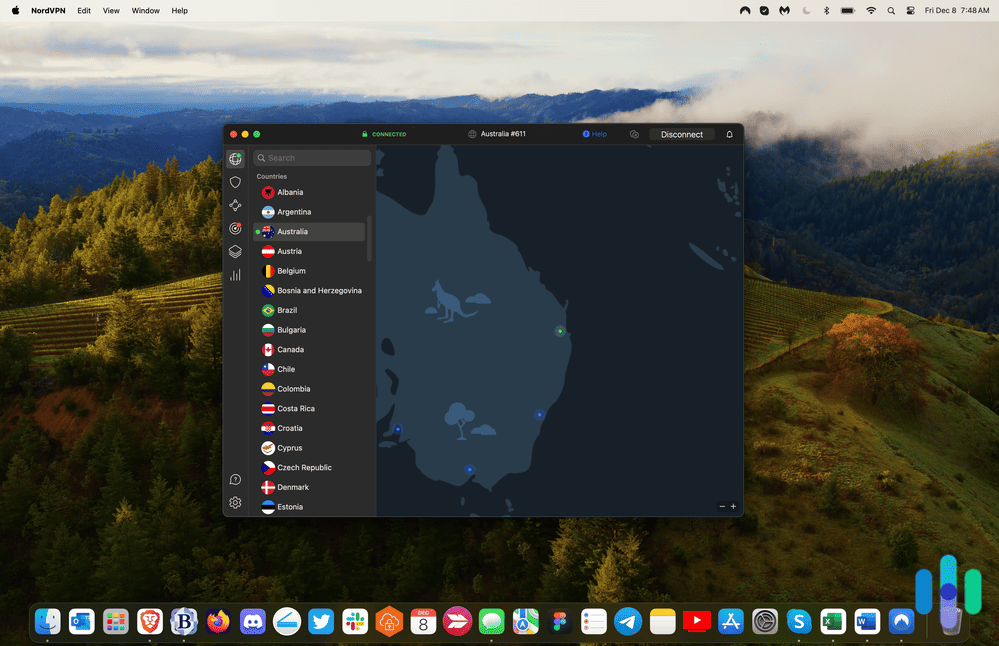Open the Meshnet panel in the sidebar

point(235,205)
